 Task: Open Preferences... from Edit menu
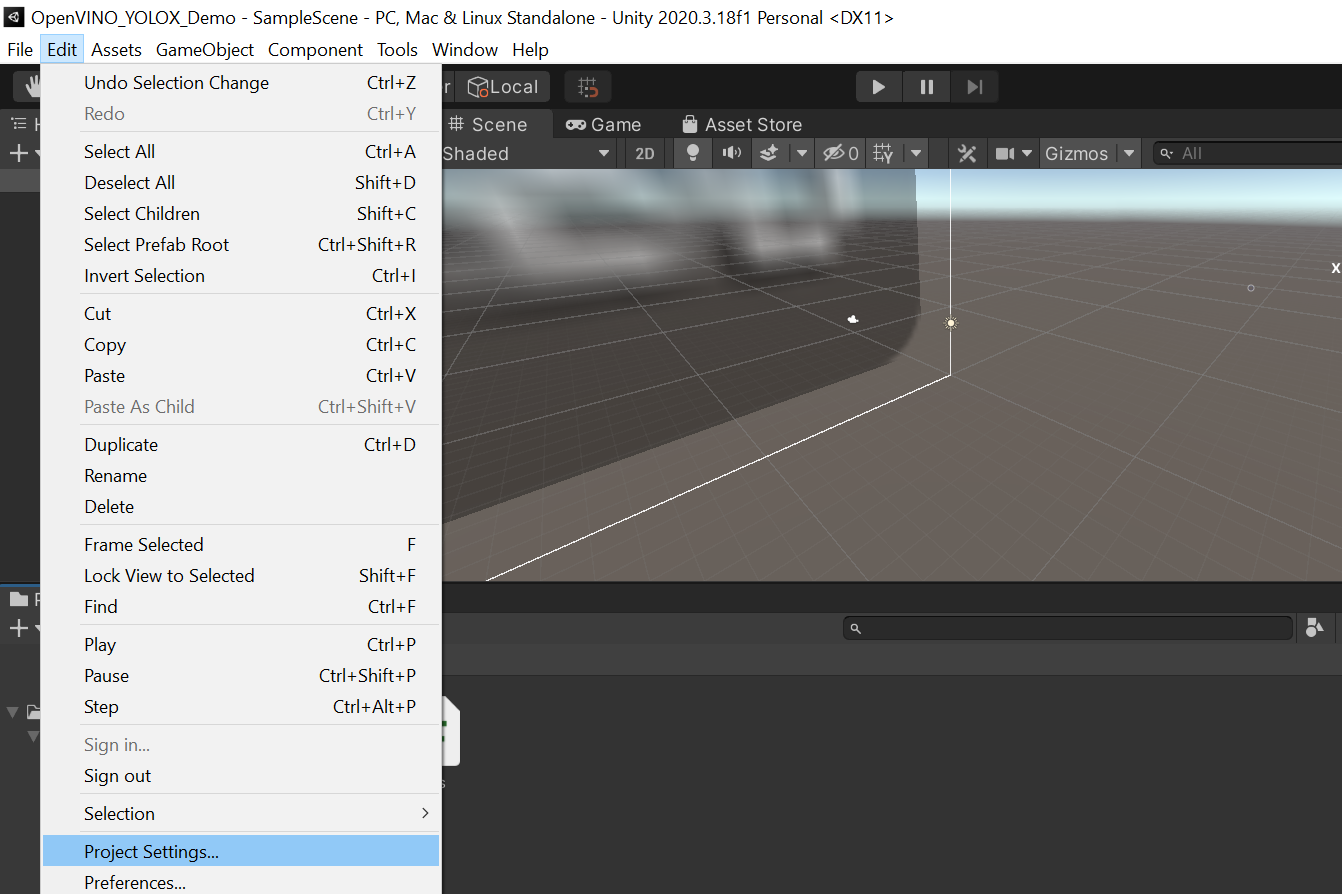pos(241,883)
